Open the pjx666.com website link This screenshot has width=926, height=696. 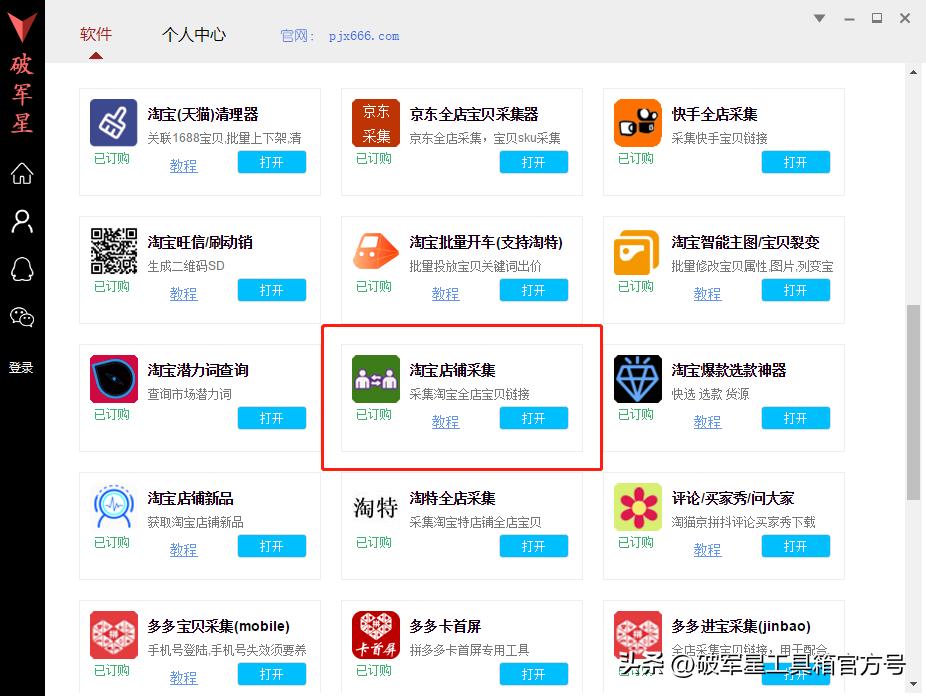coord(364,36)
